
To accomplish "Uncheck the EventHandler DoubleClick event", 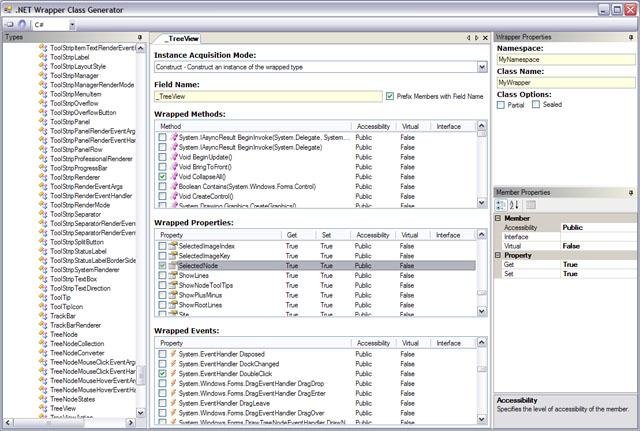I will coord(162,373).
